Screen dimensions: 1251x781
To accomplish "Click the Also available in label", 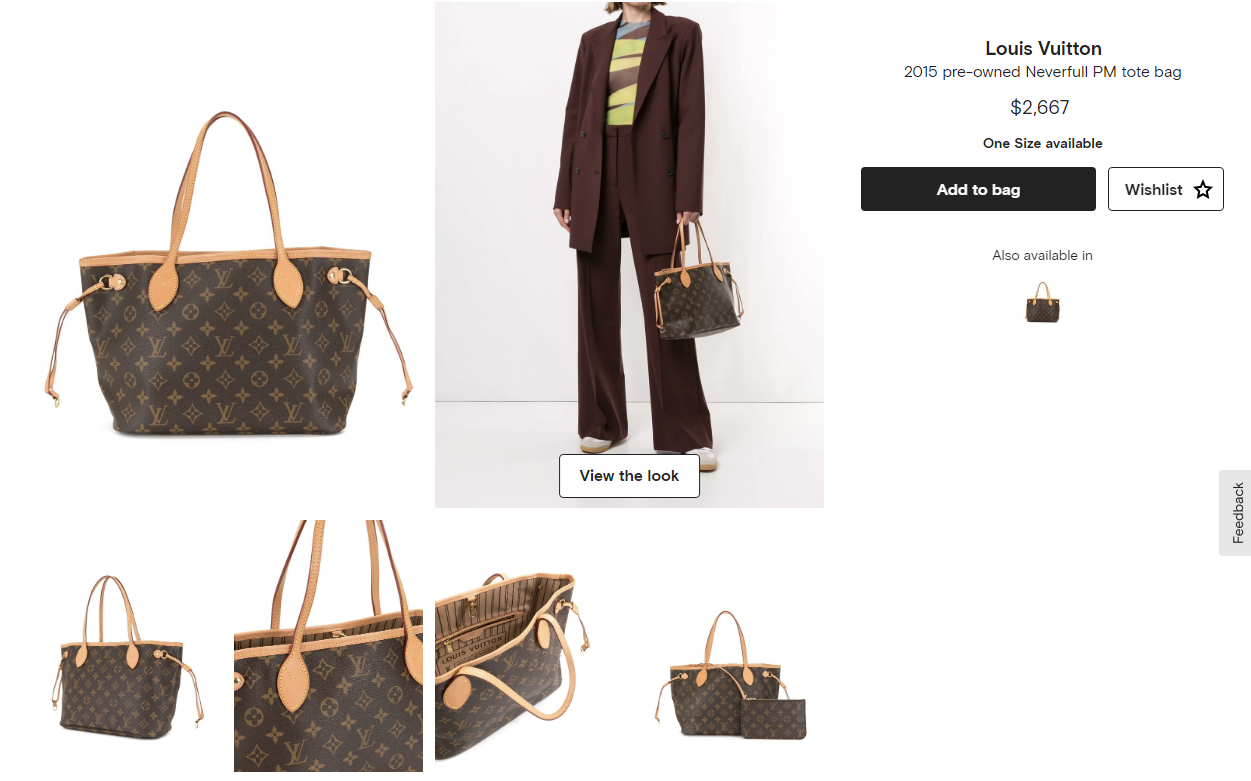I will coord(1043,255).
